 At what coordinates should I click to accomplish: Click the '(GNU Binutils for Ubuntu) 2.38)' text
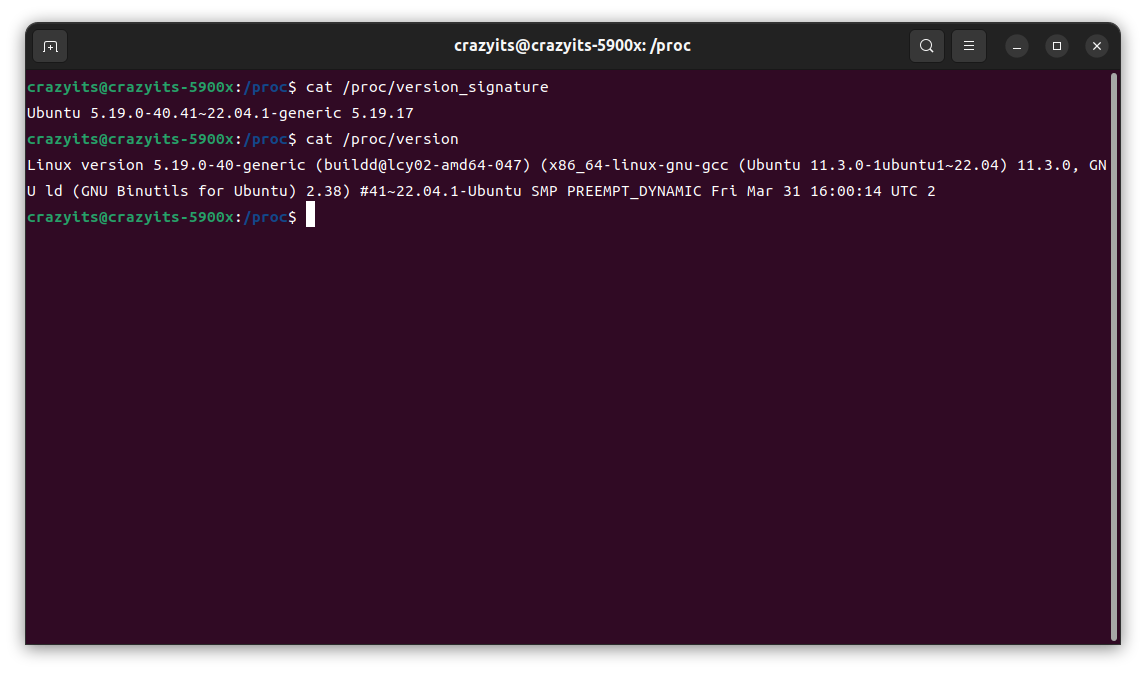pos(211,191)
